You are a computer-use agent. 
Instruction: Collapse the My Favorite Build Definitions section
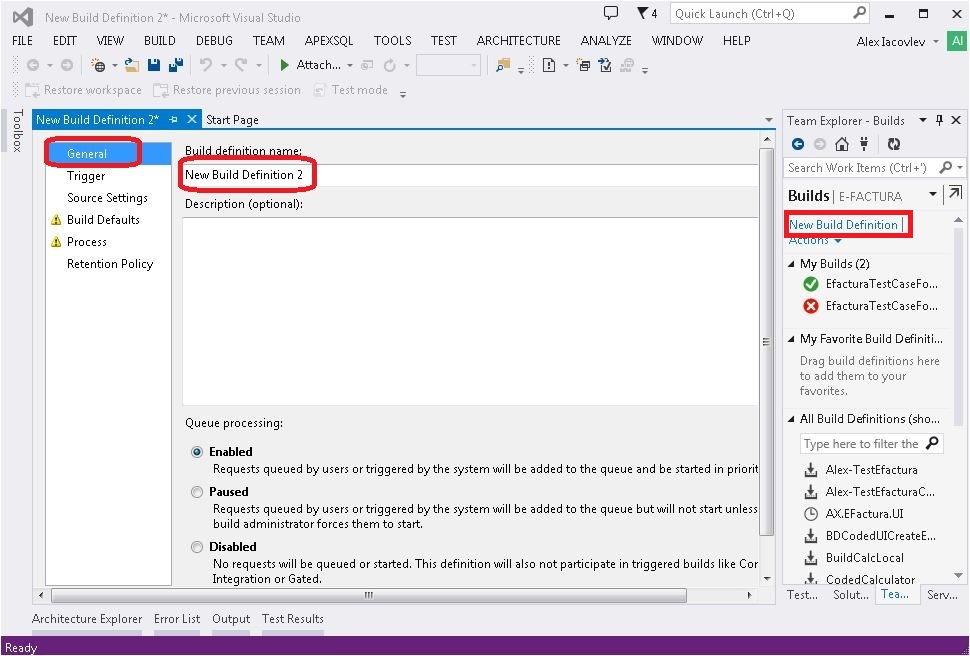[x=791, y=339]
